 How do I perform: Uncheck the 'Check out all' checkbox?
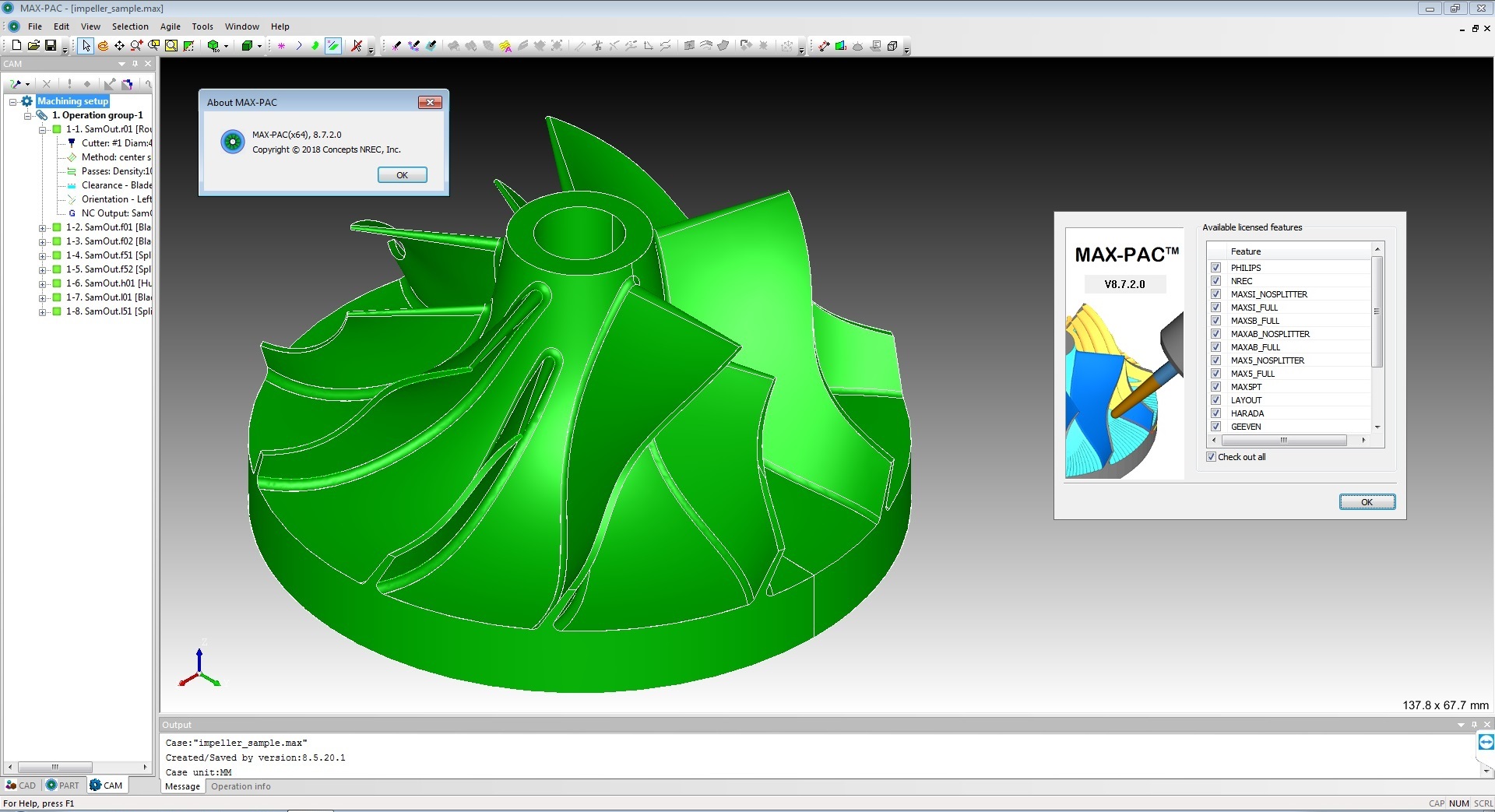(1211, 457)
